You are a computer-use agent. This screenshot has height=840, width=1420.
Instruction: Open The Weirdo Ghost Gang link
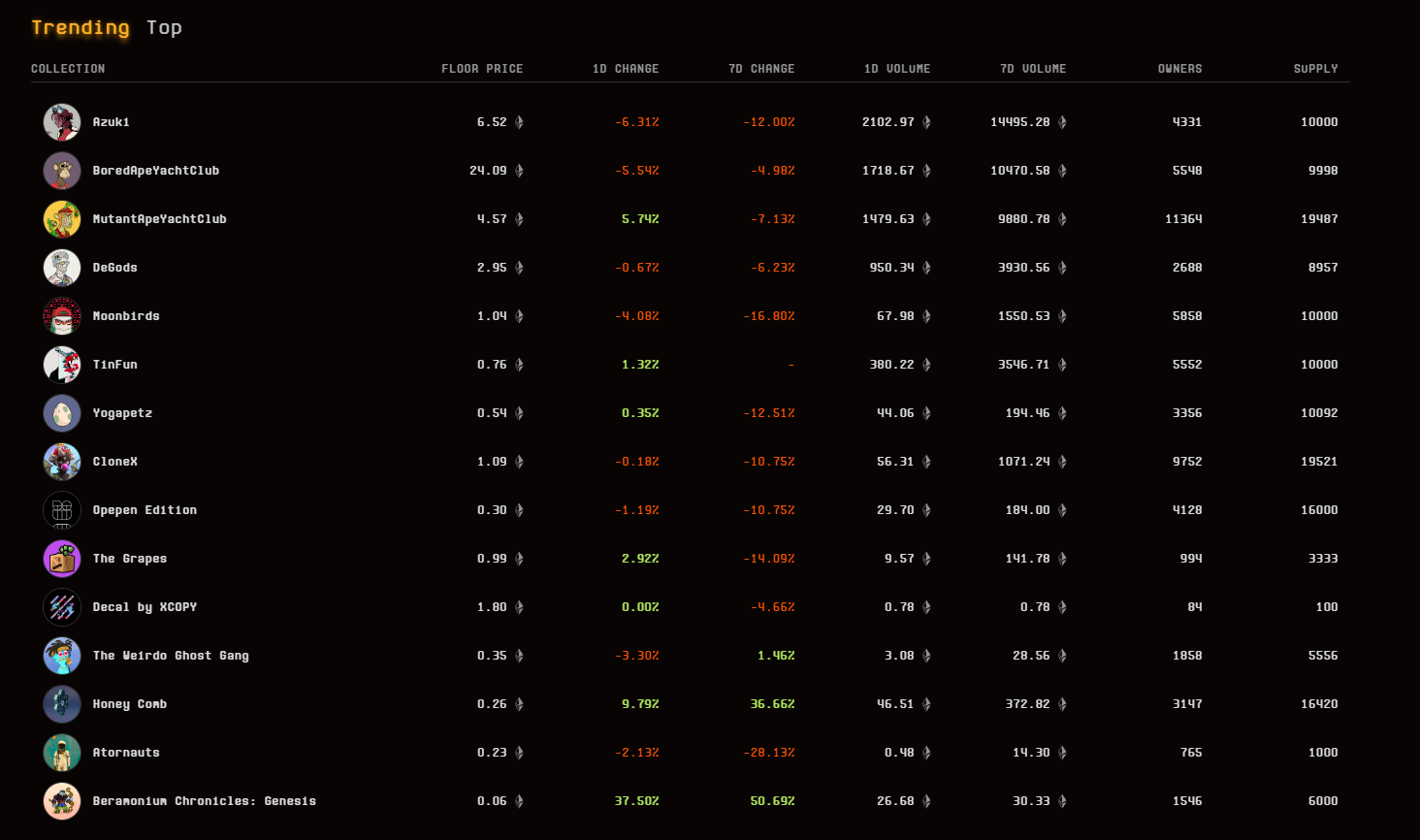pyautogui.click(x=172, y=656)
